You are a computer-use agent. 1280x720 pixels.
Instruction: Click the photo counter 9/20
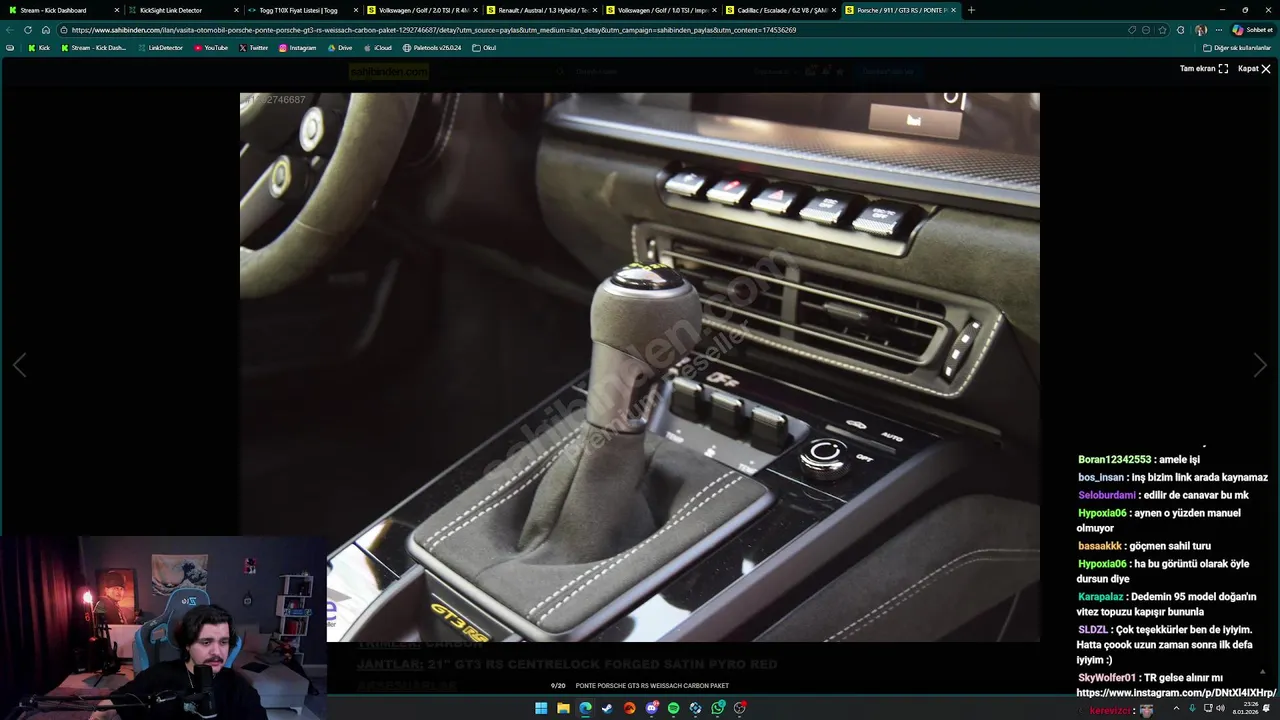[x=558, y=686]
